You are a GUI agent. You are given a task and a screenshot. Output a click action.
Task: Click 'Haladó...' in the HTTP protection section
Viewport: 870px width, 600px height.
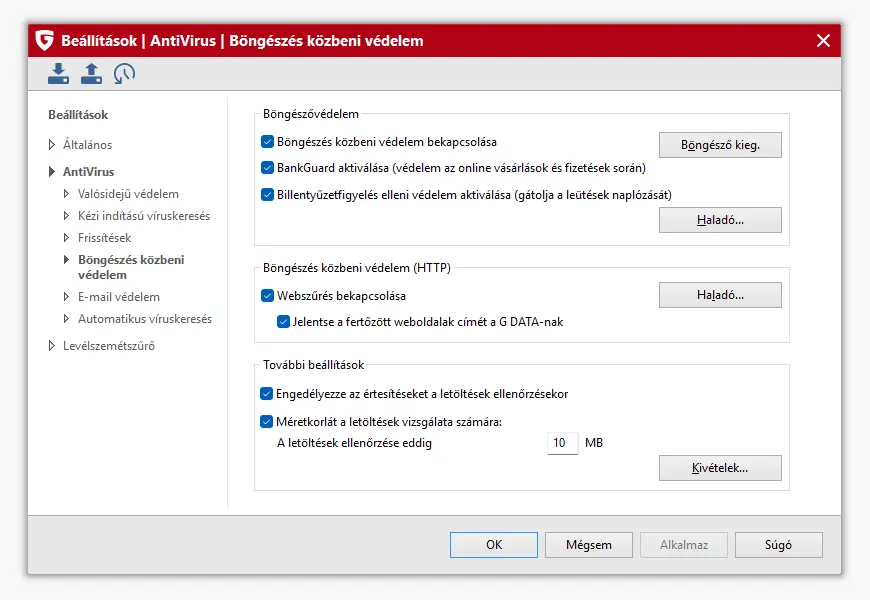[720, 295]
